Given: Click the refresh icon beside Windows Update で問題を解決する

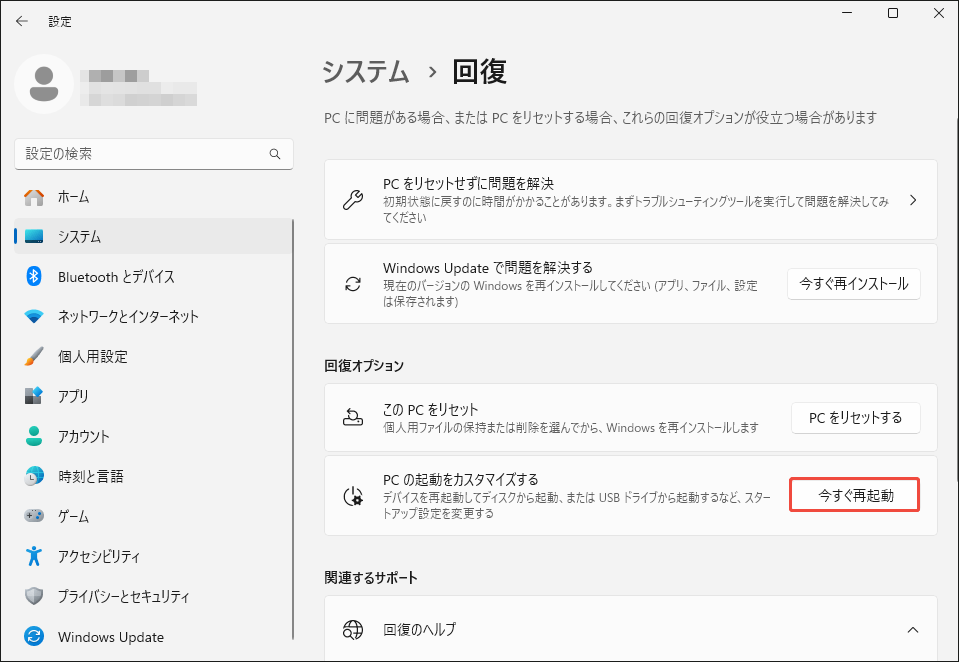Looking at the screenshot, I should (353, 284).
